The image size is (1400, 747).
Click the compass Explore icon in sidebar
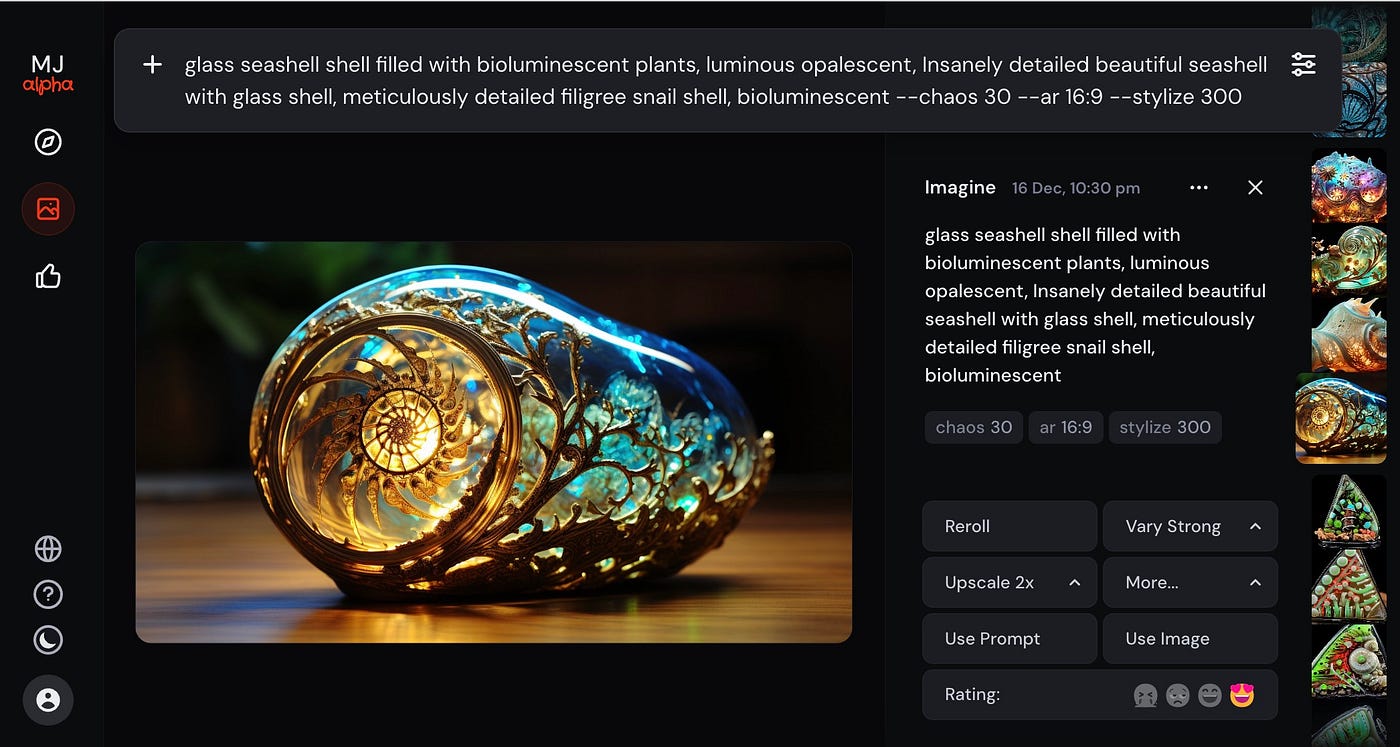coord(48,142)
